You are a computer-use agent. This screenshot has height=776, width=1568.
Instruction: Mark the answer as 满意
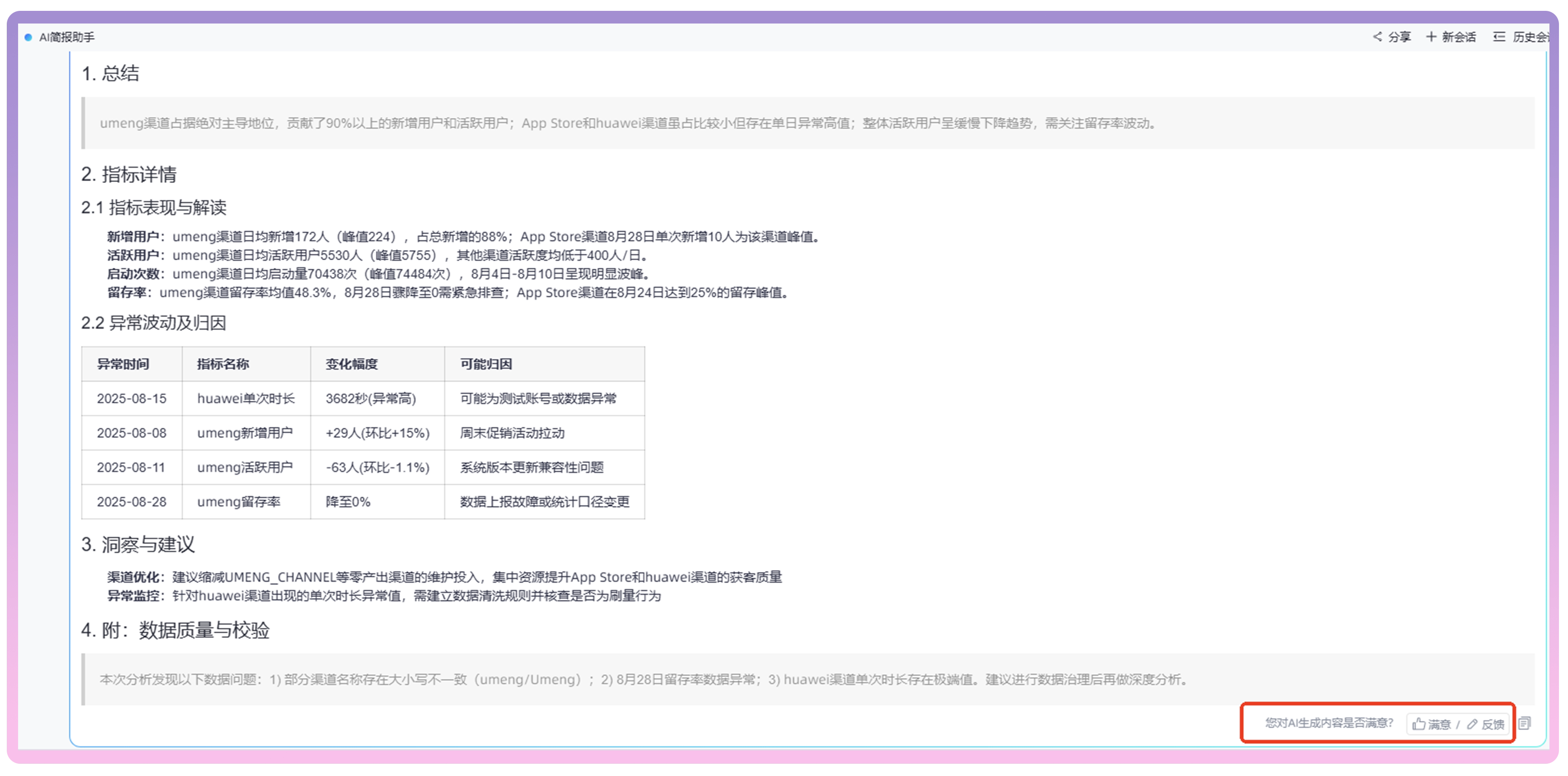[x=1439, y=724]
